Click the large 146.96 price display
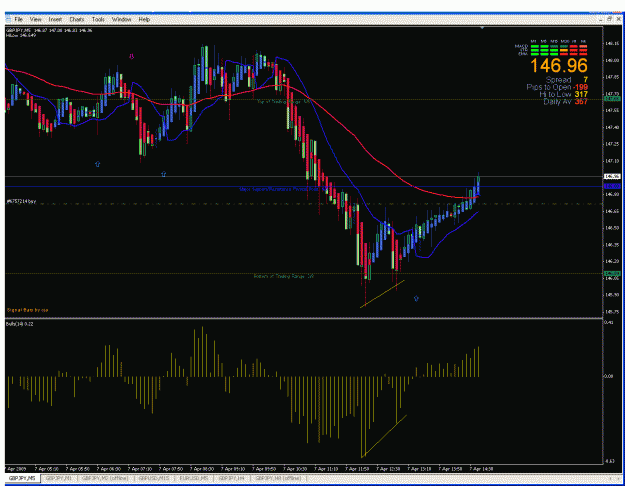The width and height of the screenshot is (625, 486). (x=558, y=65)
